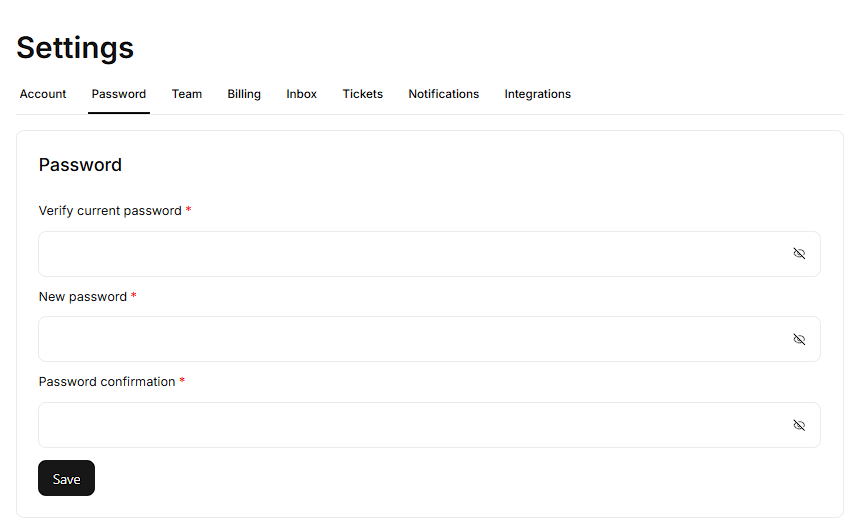This screenshot has height=530, width=859.
Task: Click the Password section heading
Action: pyautogui.click(x=80, y=165)
